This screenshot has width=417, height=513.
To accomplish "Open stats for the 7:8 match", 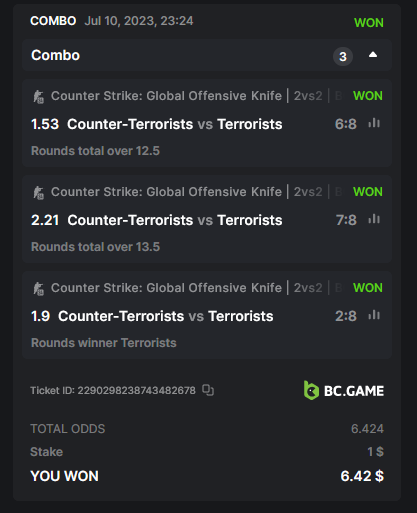I will pos(374,219).
